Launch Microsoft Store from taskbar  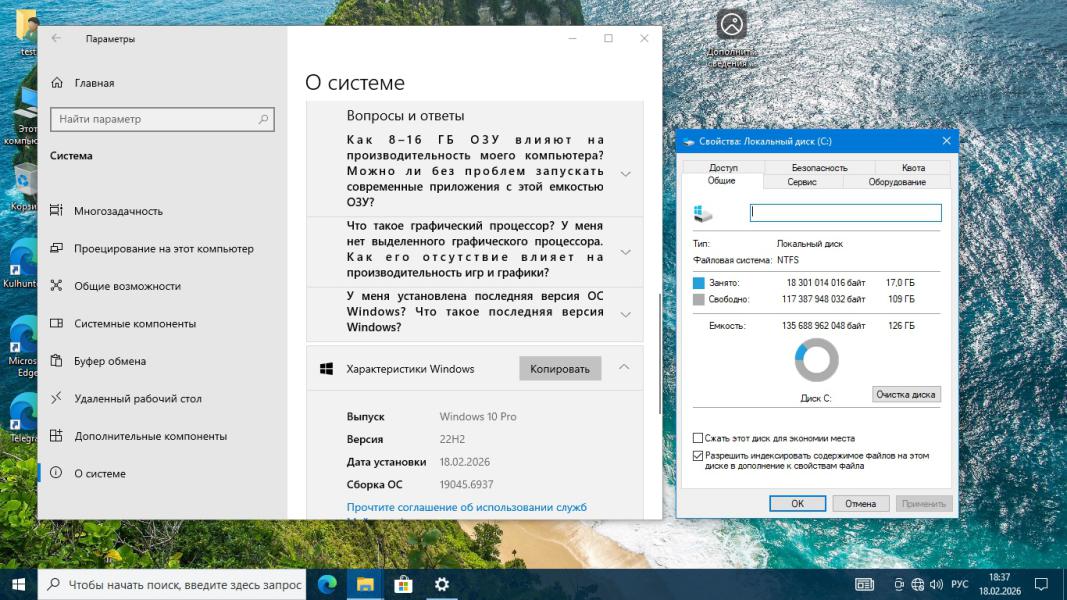pos(403,584)
